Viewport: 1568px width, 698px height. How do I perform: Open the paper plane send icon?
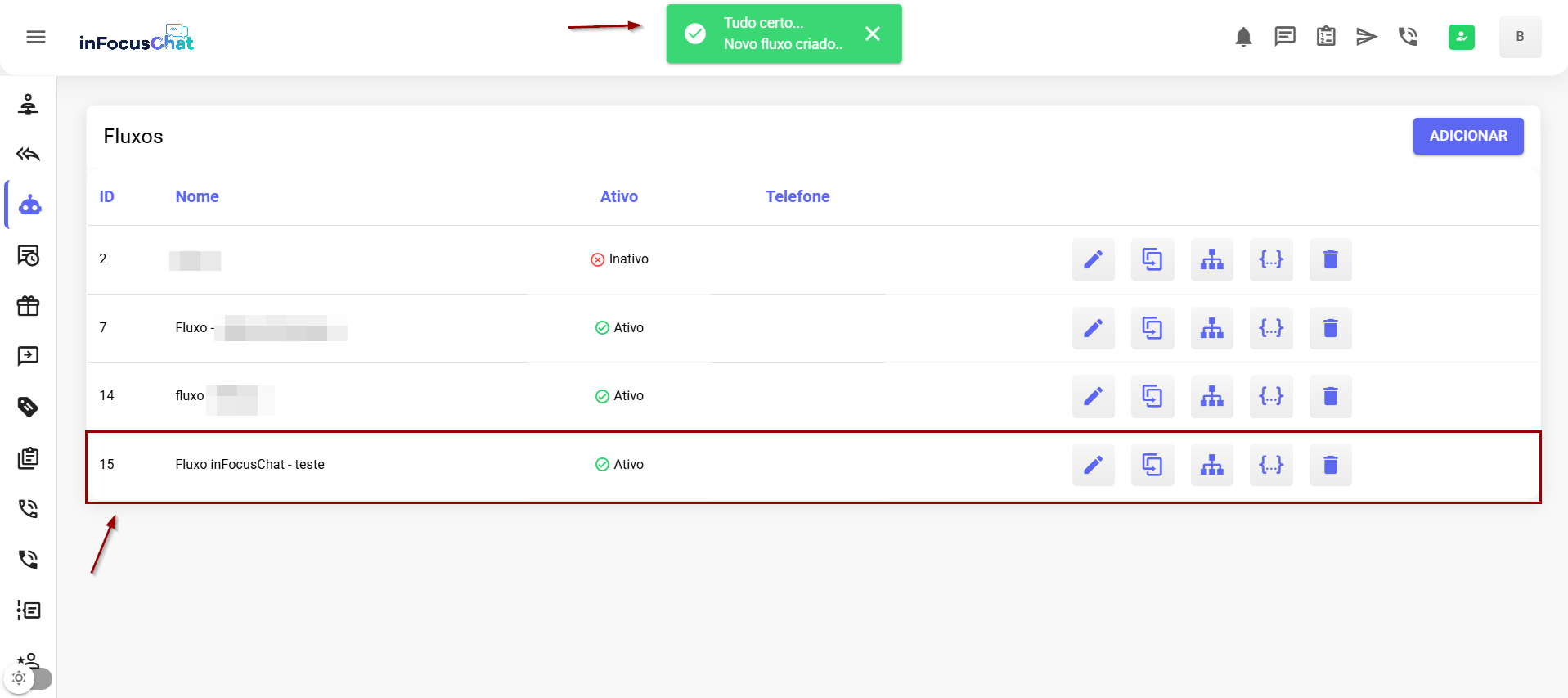(x=1366, y=37)
